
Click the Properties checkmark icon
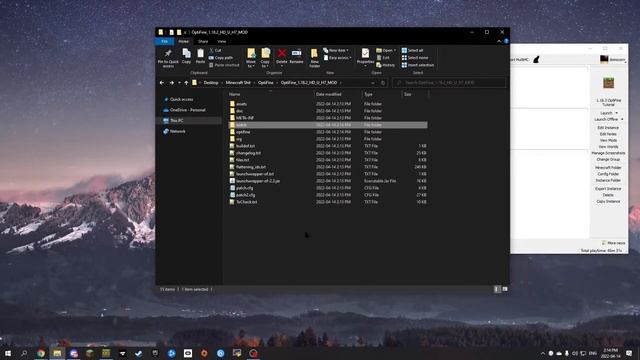(365, 53)
